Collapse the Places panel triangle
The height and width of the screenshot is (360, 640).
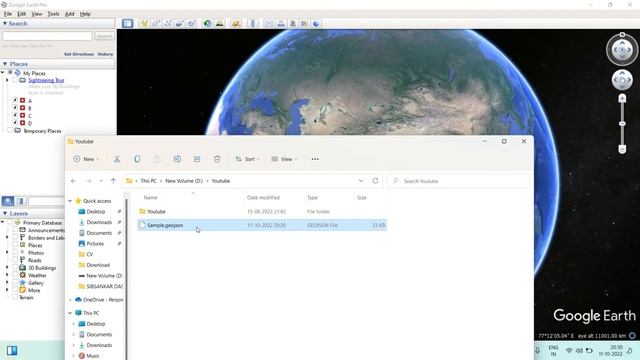tap(5, 64)
